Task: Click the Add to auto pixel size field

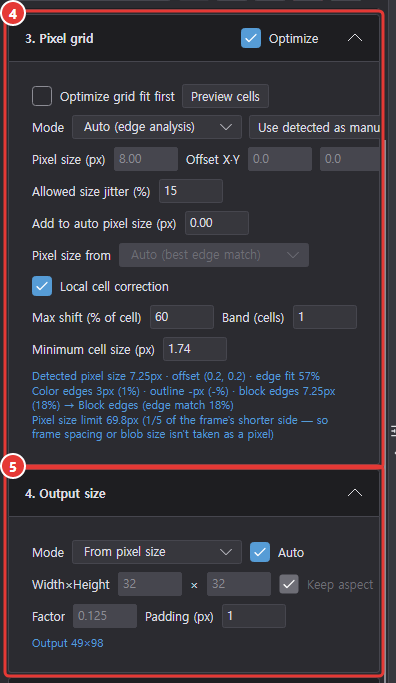Action: (x=217, y=223)
